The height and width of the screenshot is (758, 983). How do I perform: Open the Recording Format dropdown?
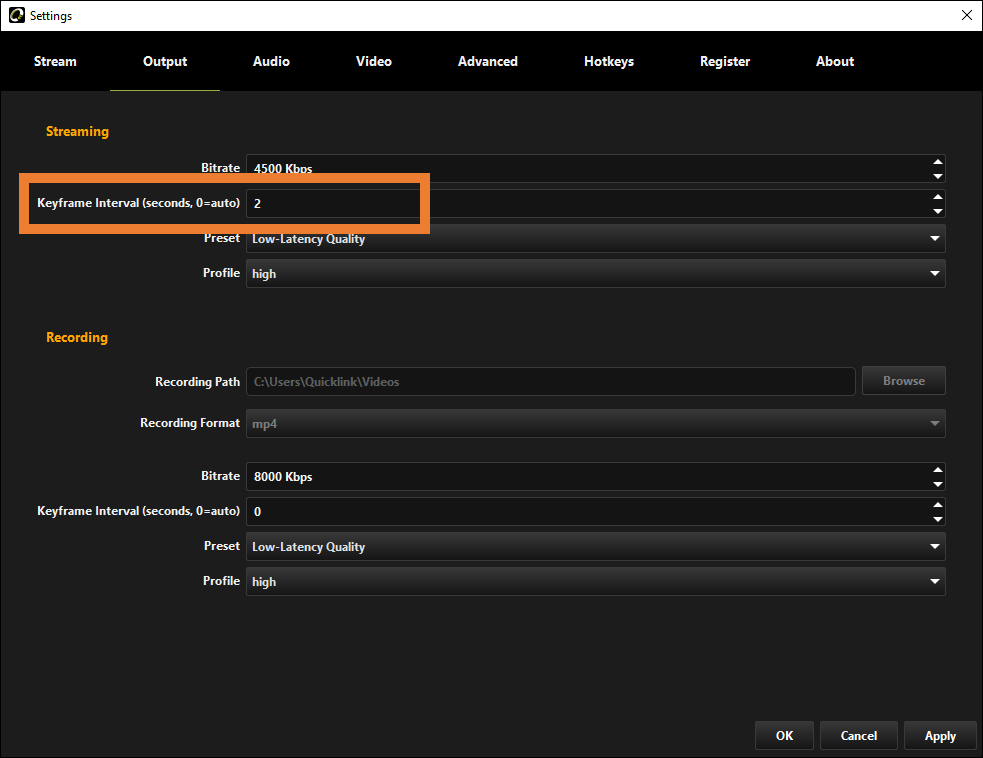pyautogui.click(x=596, y=424)
